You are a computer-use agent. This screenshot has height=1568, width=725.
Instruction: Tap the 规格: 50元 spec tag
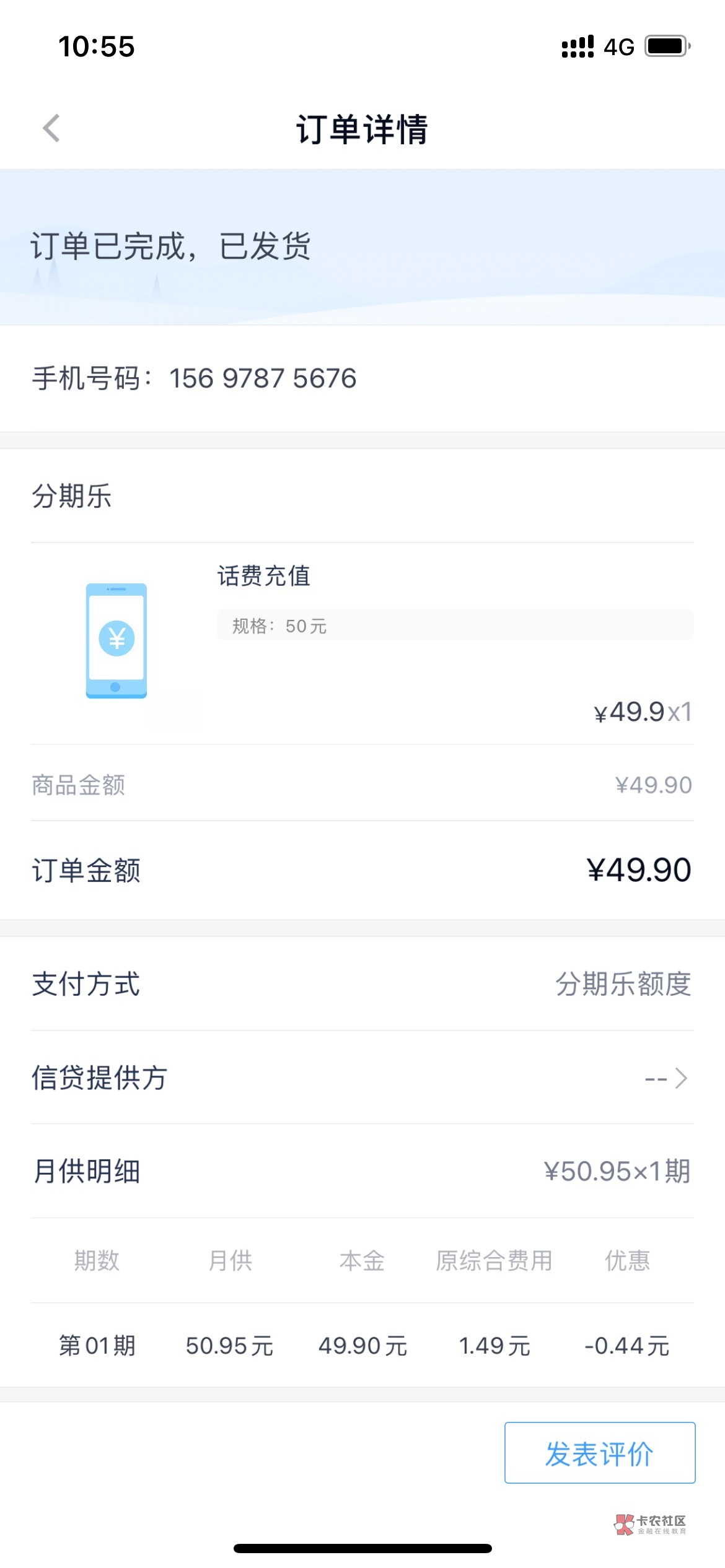pyautogui.click(x=279, y=626)
